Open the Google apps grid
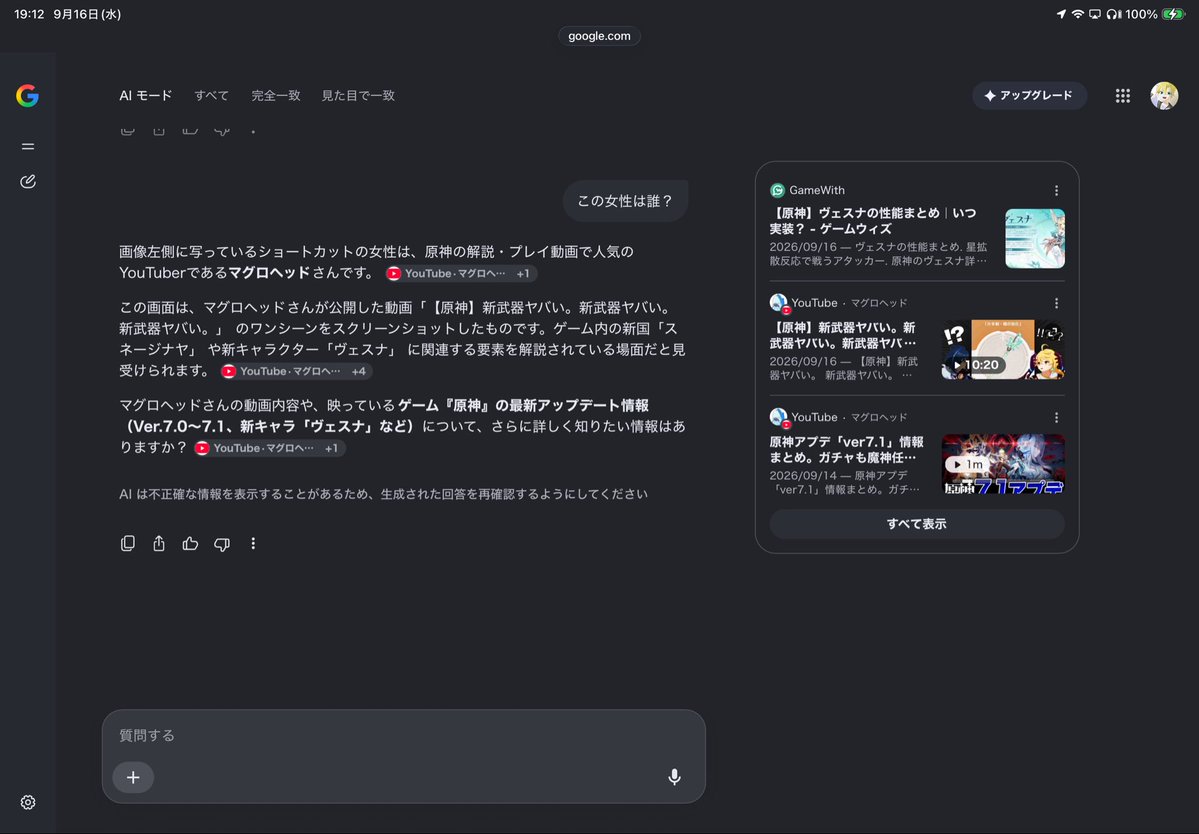 click(x=1123, y=96)
